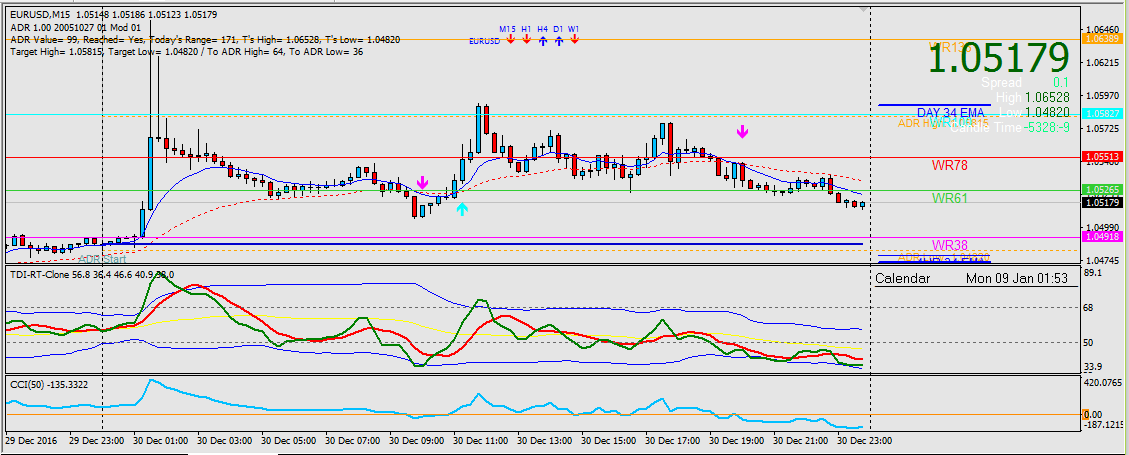Click the red H1 trend arrow

click(x=526, y=40)
